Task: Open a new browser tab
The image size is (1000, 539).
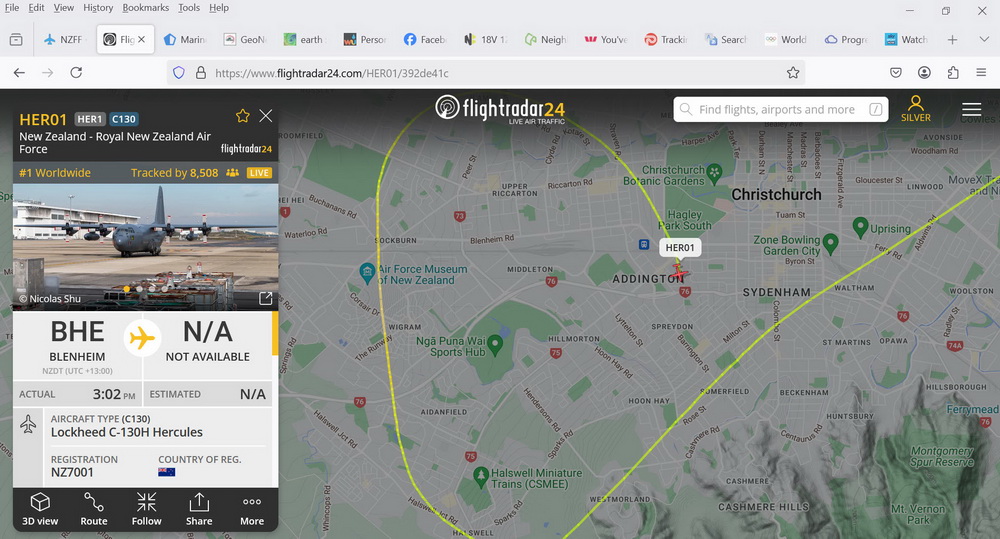Action: coord(952,40)
